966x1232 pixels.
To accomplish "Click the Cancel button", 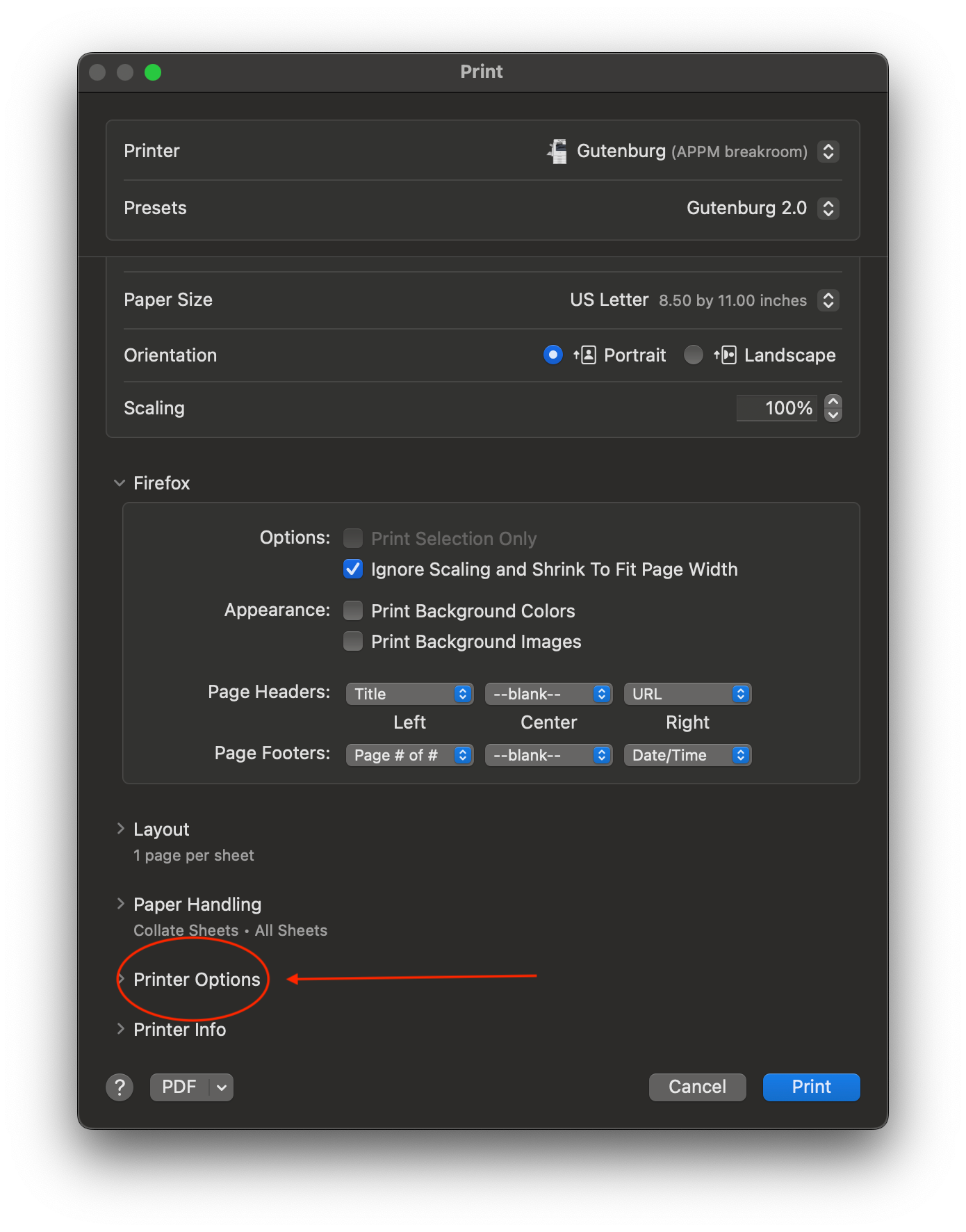I will point(697,1087).
